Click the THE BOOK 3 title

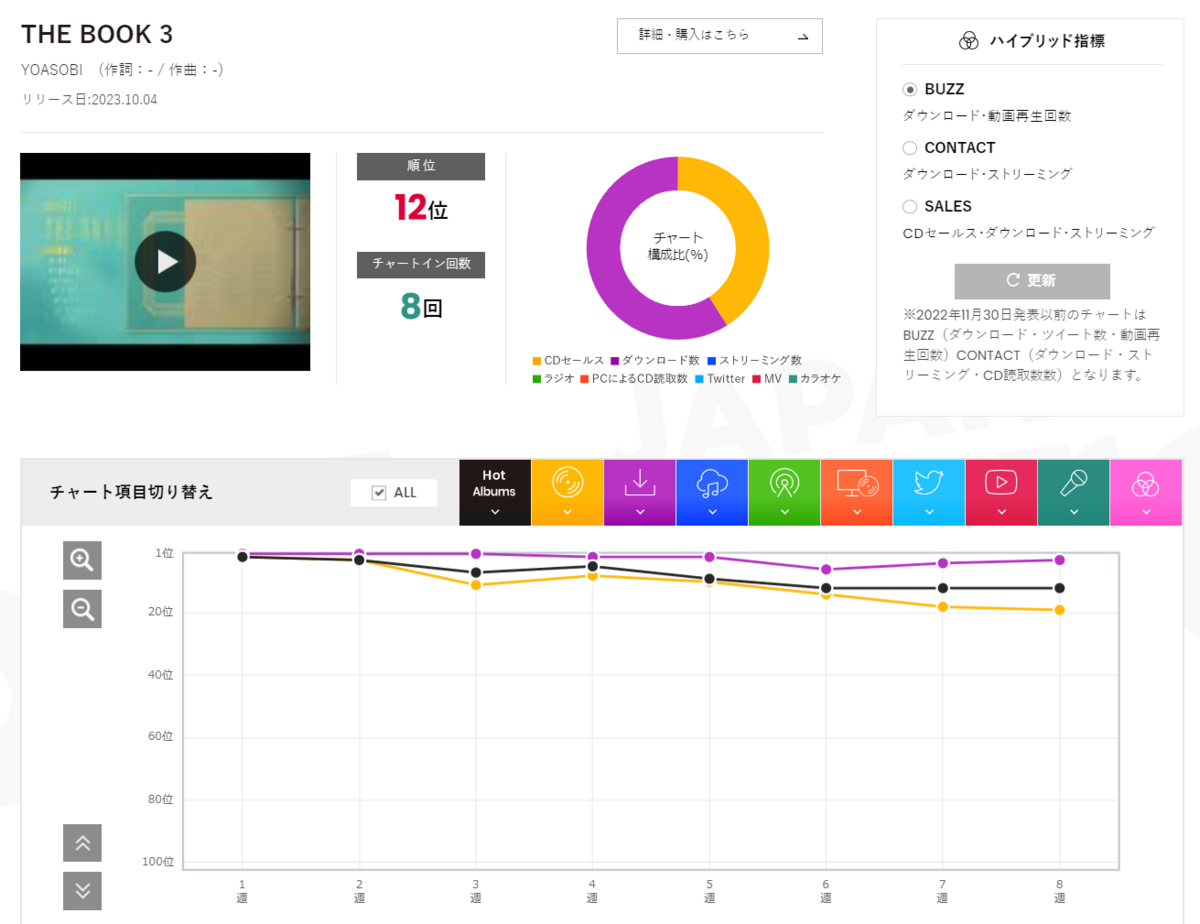click(x=97, y=34)
